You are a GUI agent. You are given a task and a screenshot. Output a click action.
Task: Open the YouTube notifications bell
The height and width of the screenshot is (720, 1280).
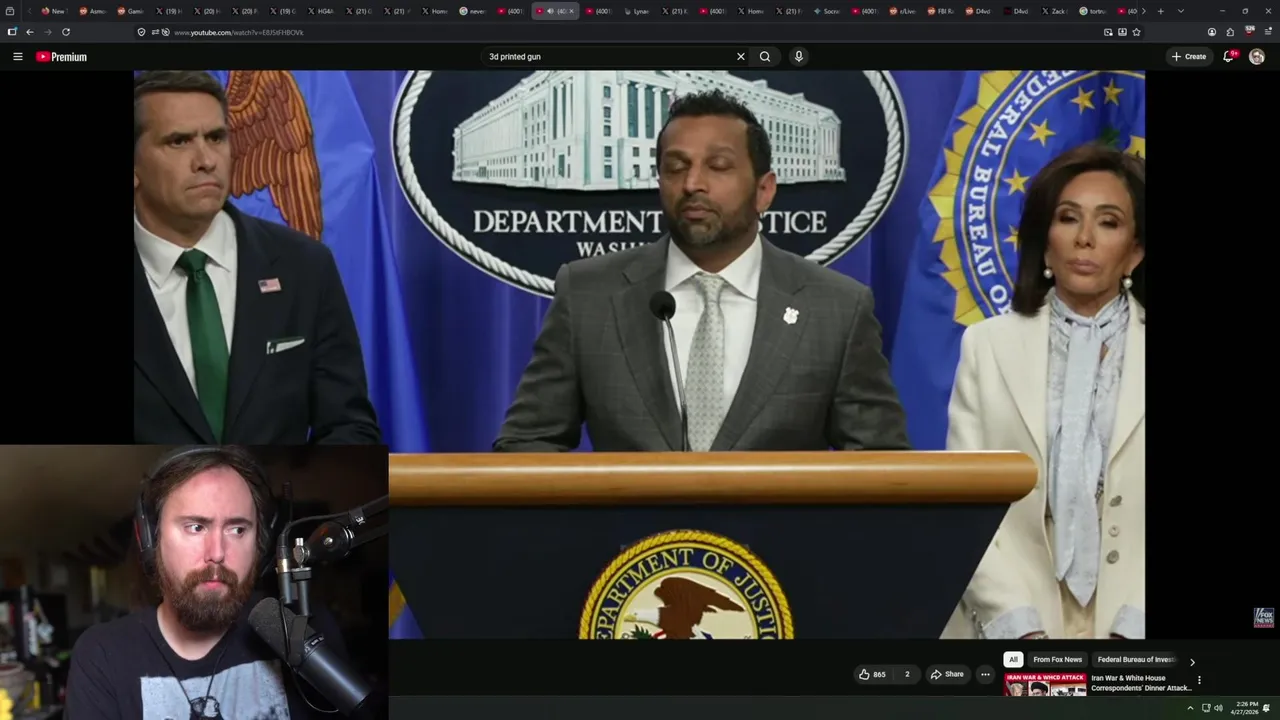pos(1229,57)
